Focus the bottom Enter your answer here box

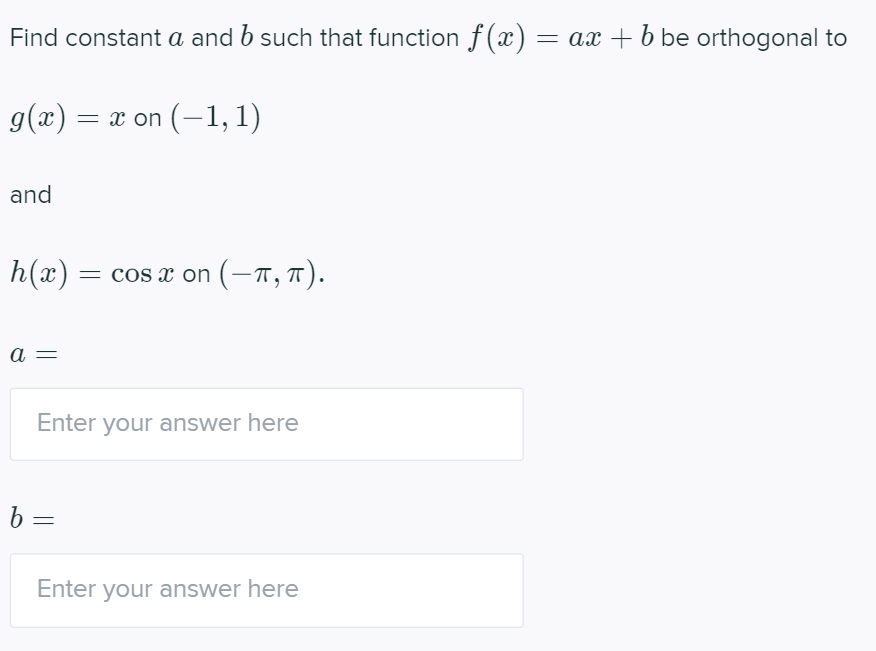pyautogui.click(x=266, y=589)
